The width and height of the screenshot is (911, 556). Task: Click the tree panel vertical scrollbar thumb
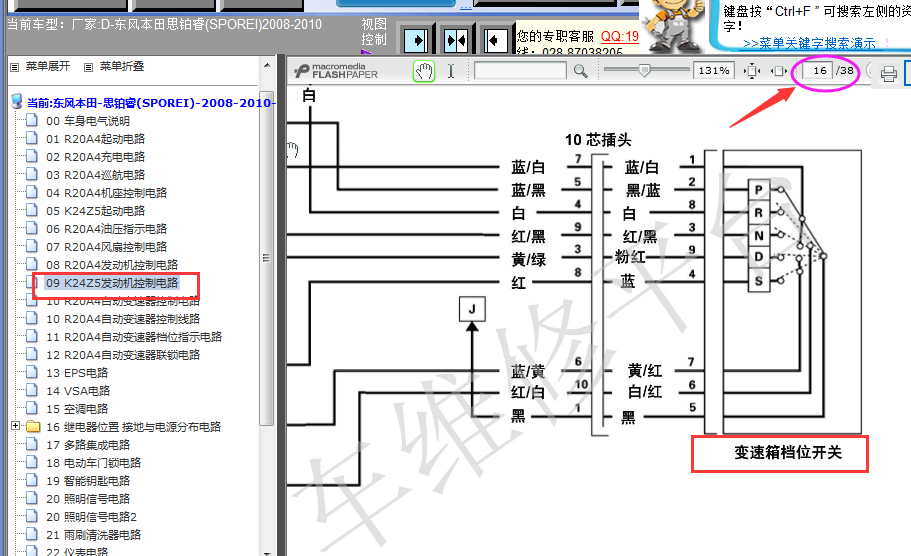[x=267, y=259]
